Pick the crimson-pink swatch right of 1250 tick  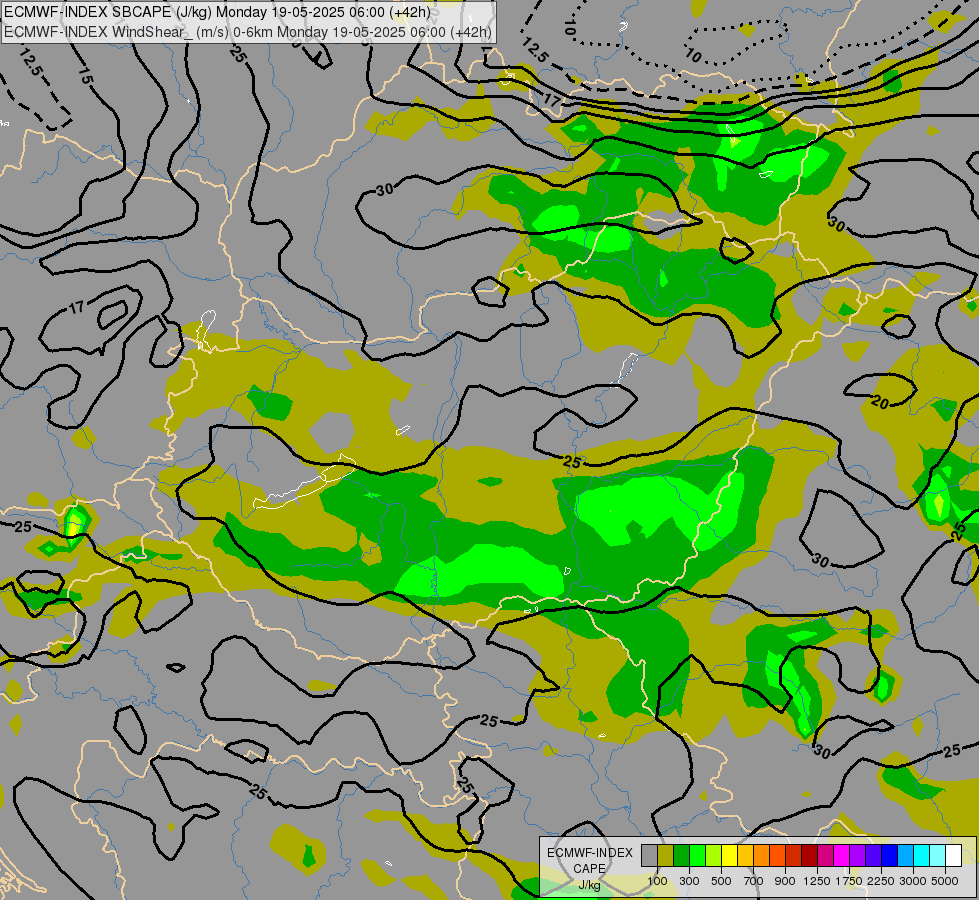[825, 856]
